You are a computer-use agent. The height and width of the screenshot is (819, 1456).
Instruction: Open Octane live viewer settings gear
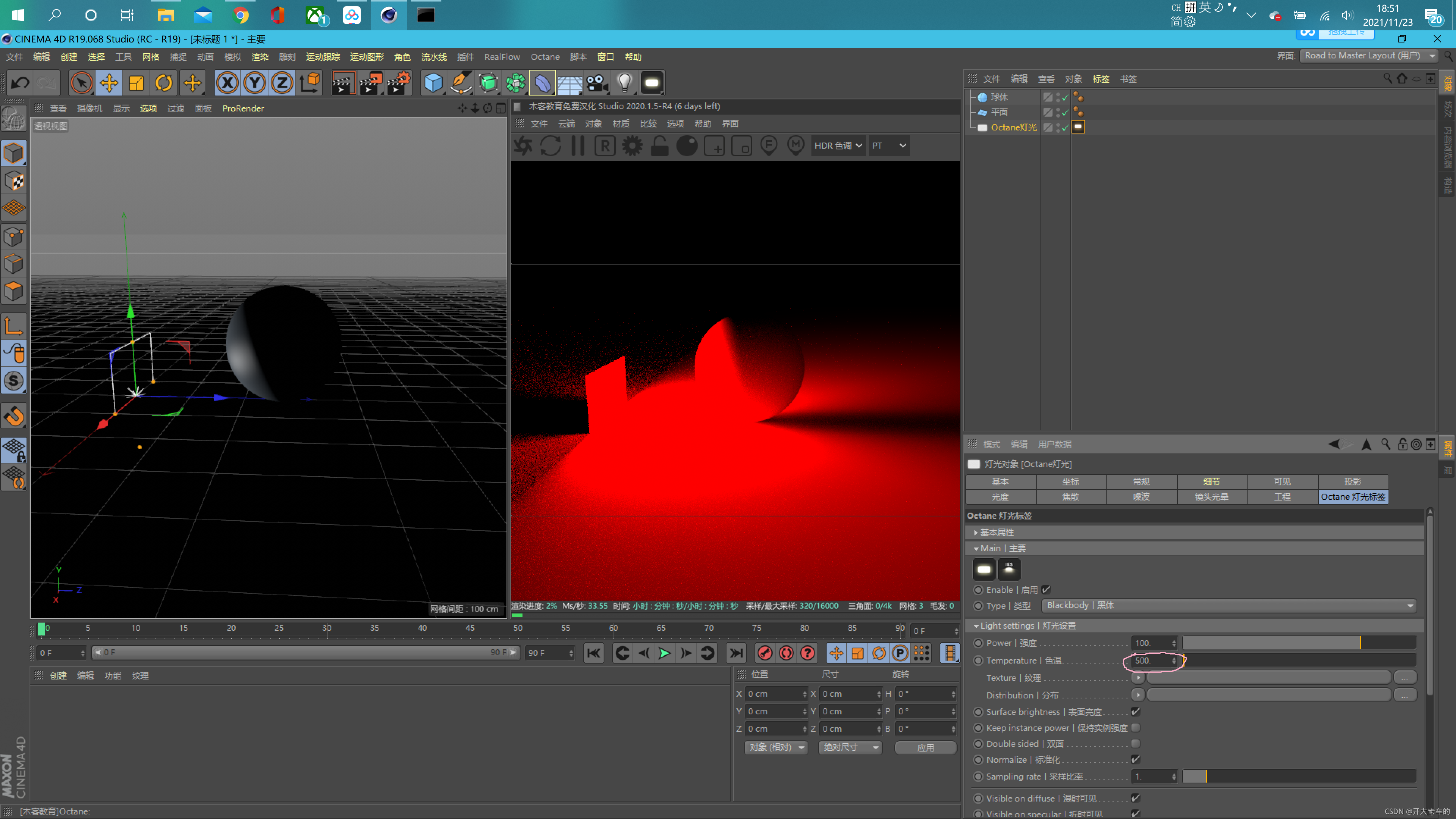632,146
